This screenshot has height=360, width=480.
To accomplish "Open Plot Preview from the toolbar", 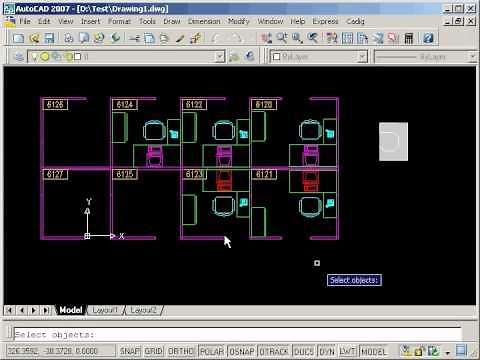I will click(84, 38).
